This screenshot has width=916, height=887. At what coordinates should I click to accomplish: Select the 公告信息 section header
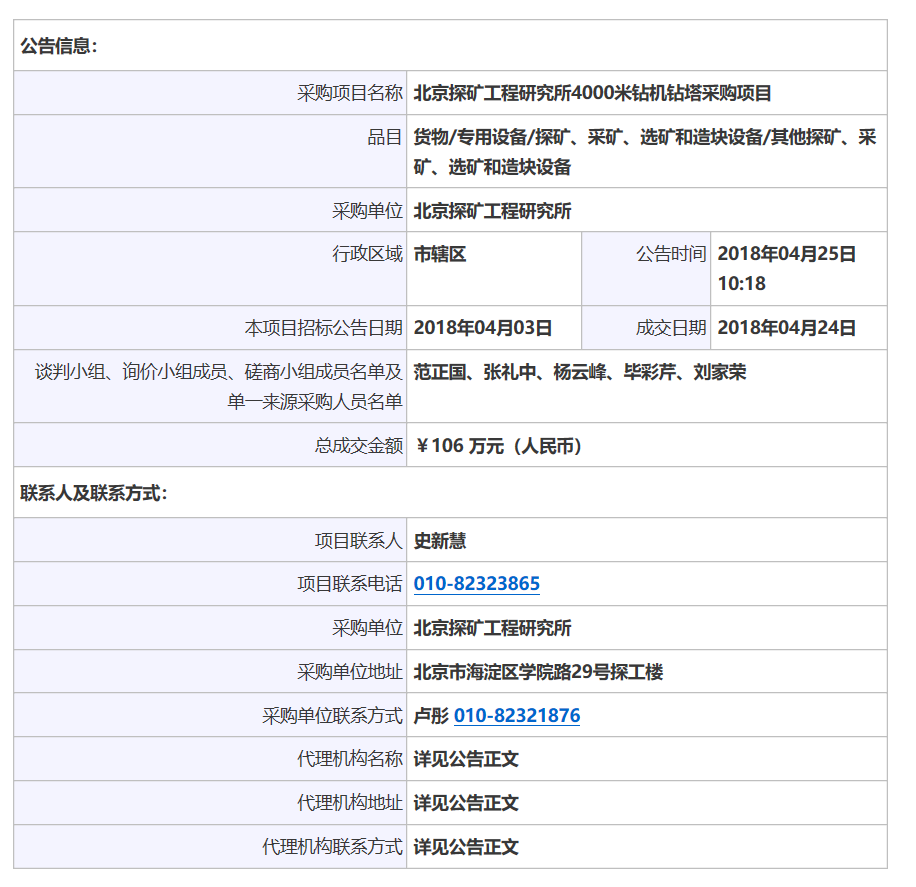[x=59, y=46]
